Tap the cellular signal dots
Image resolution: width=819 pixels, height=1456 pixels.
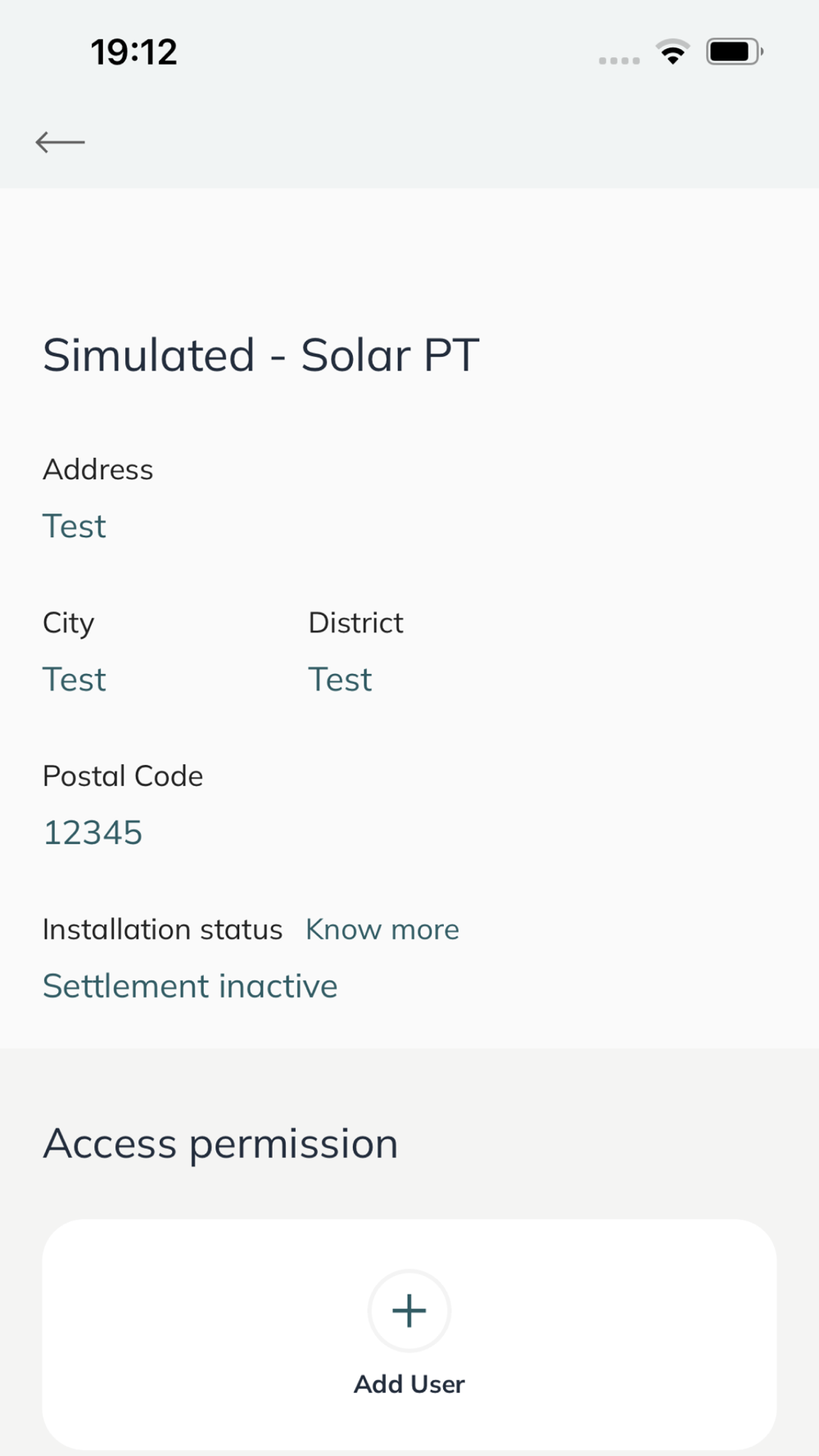pyautogui.click(x=619, y=61)
